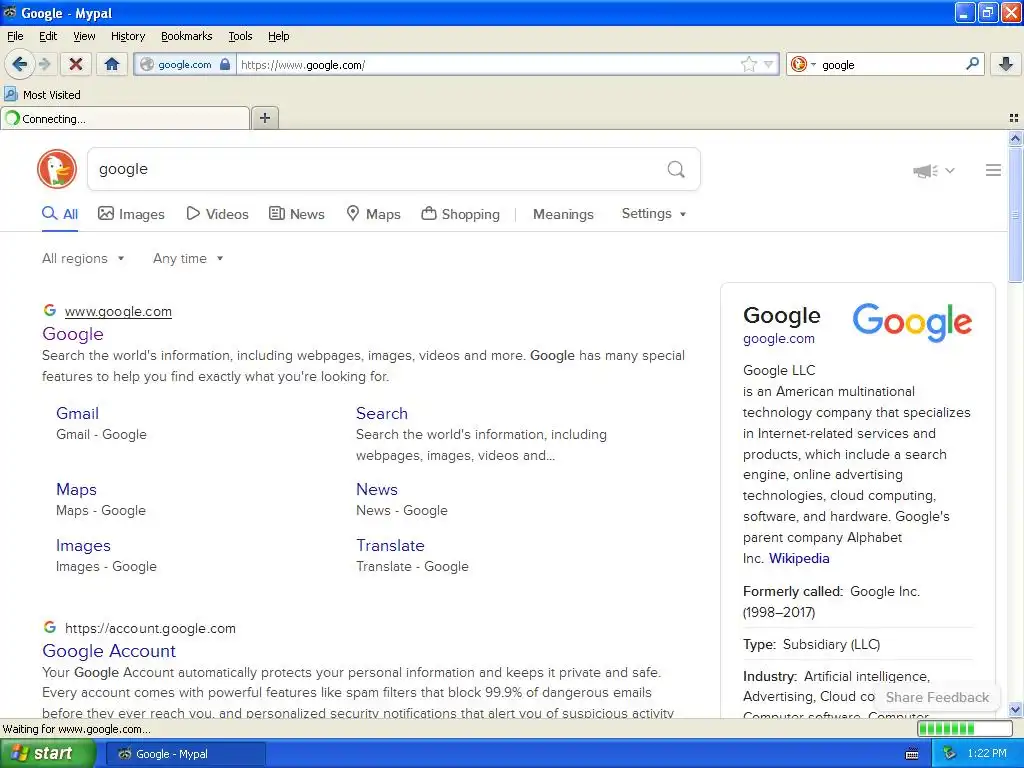Image resolution: width=1024 pixels, height=768 pixels.
Task: Open the Edit menu
Action: tap(48, 36)
